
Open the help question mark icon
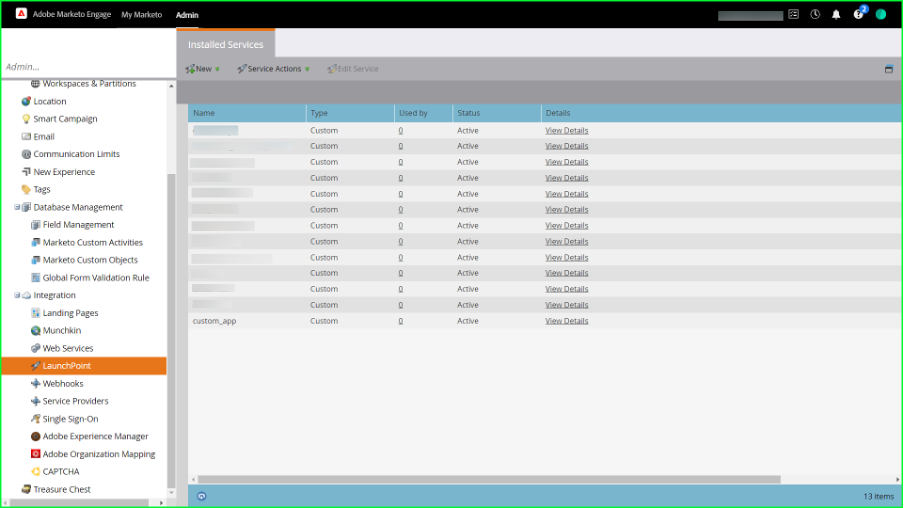(858, 15)
